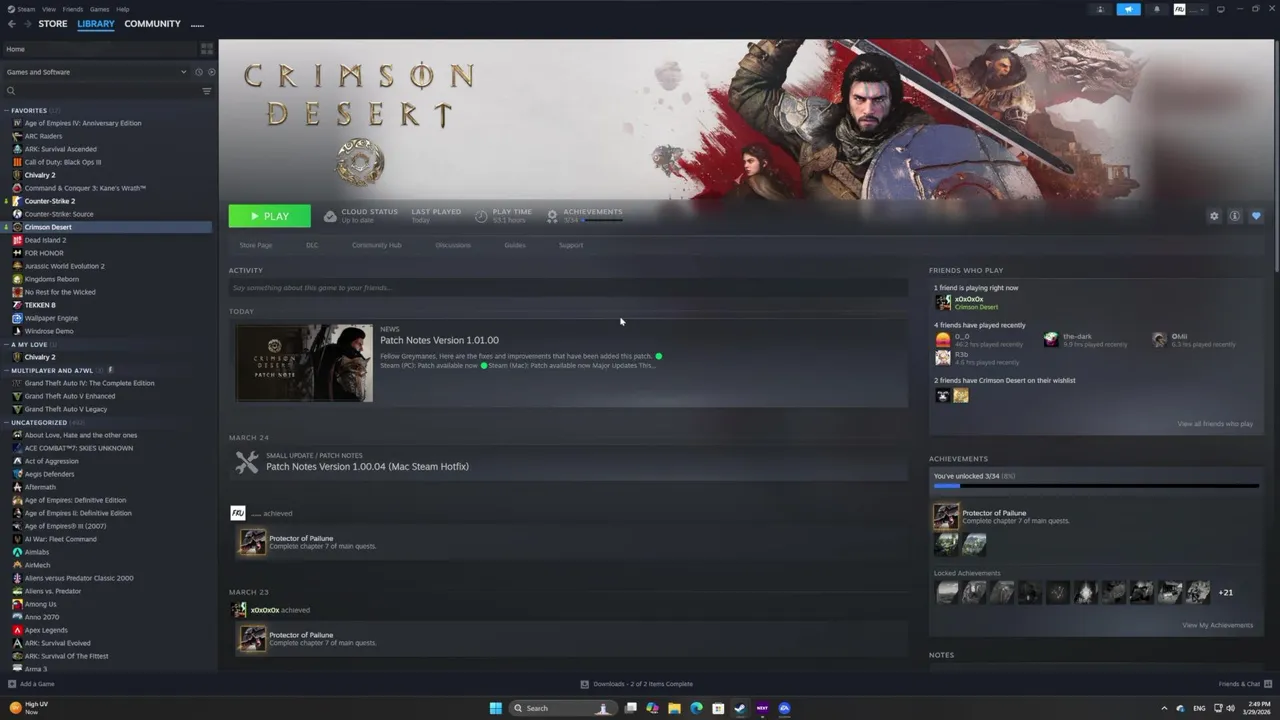Open the Help menu

[x=123, y=9]
